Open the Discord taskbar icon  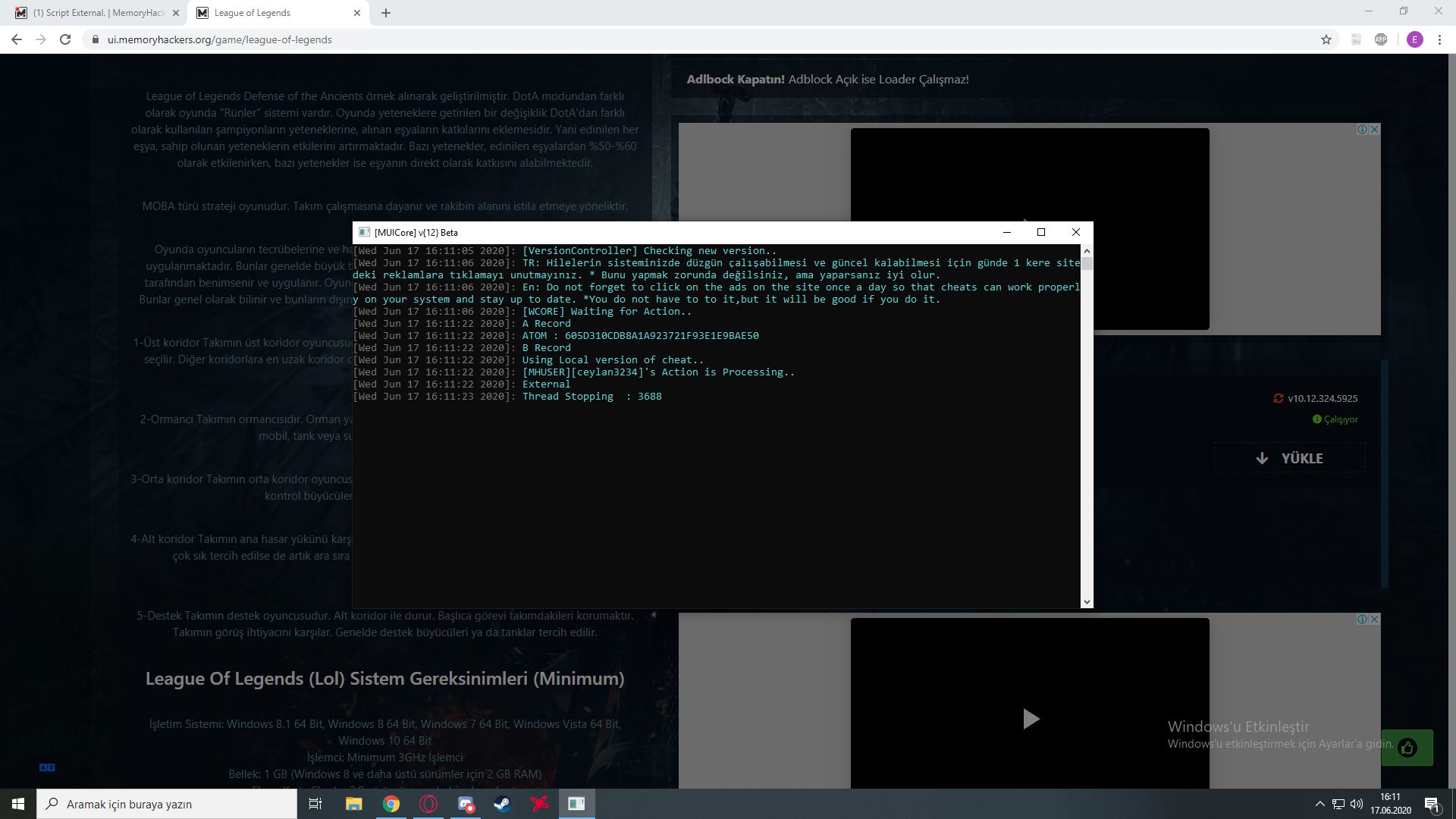[x=466, y=804]
